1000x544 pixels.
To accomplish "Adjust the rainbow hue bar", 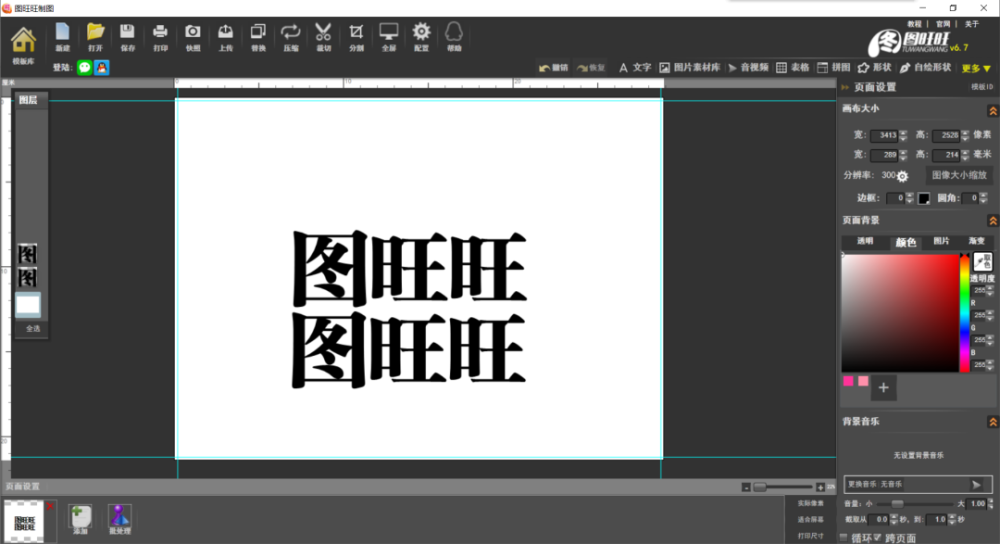I will pyautogui.click(x=965, y=312).
